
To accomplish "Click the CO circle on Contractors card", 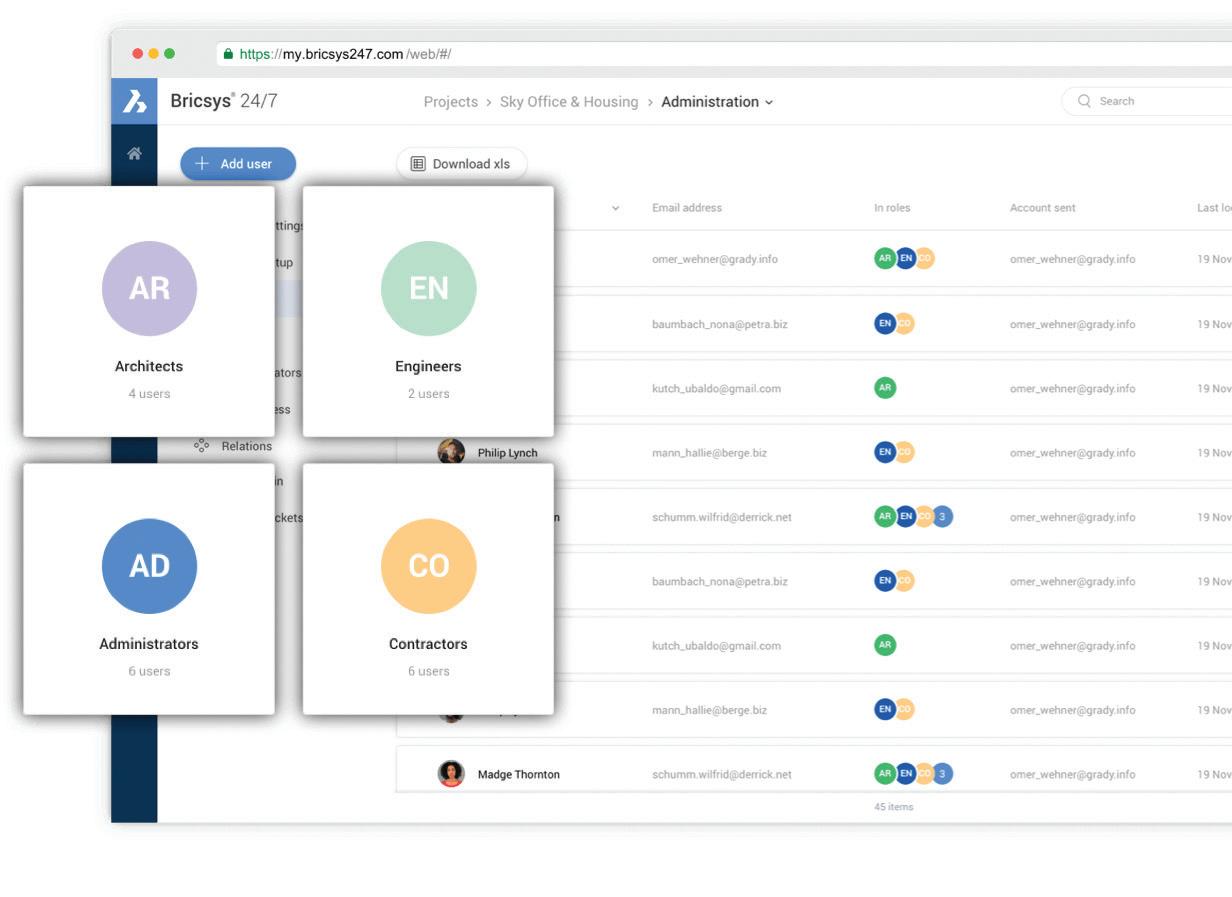I will pos(428,566).
